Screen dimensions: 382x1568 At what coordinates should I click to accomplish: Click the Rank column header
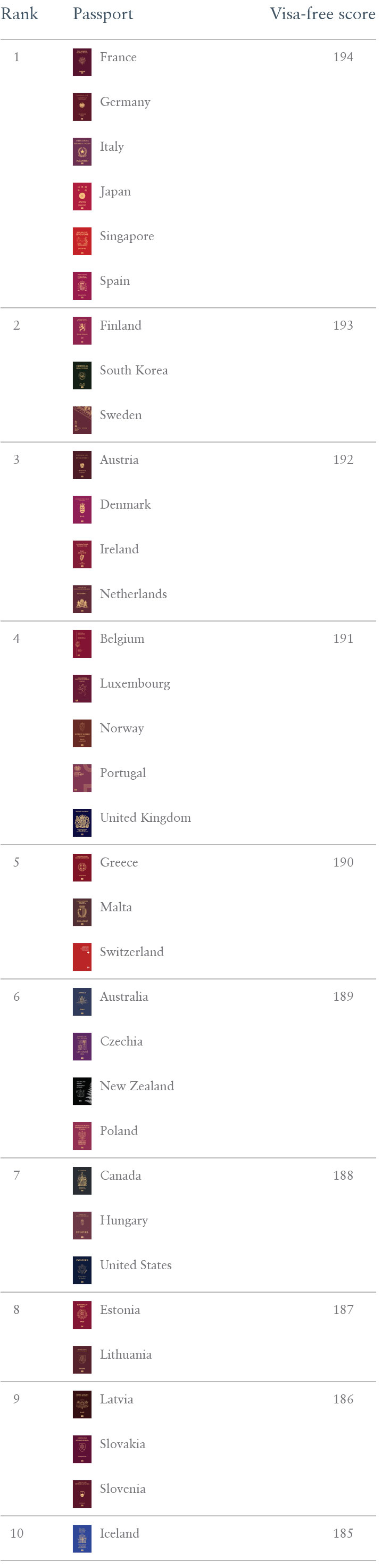(x=20, y=14)
